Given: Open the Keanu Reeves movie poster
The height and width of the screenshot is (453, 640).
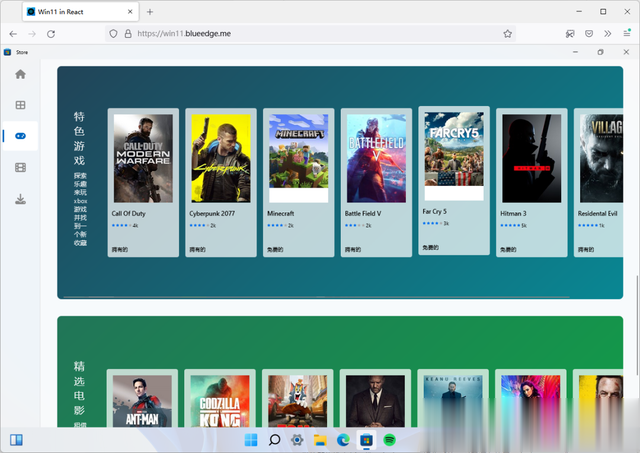Looking at the screenshot, I should (x=453, y=401).
